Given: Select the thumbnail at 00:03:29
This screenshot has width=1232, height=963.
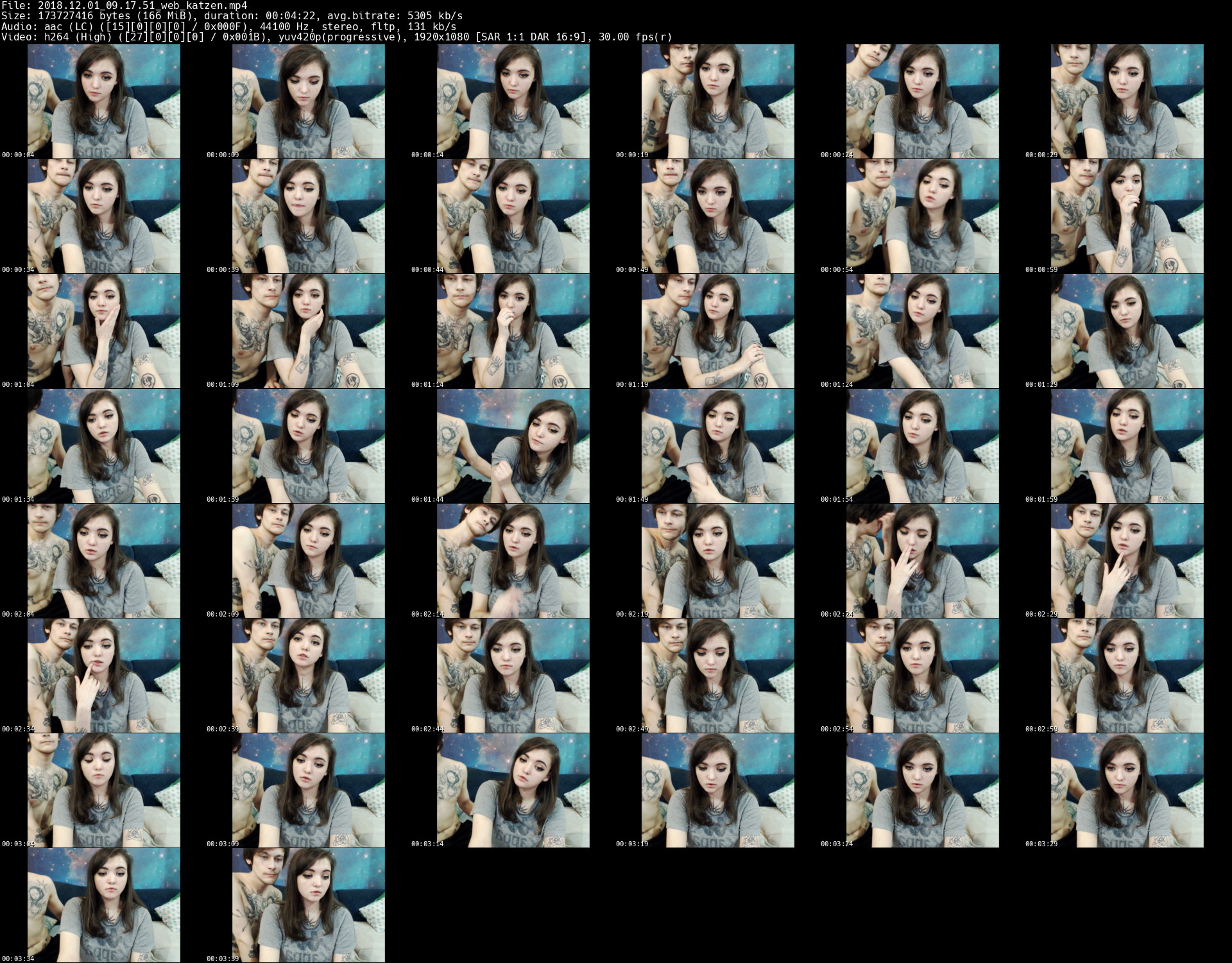Looking at the screenshot, I should pos(1127,790).
